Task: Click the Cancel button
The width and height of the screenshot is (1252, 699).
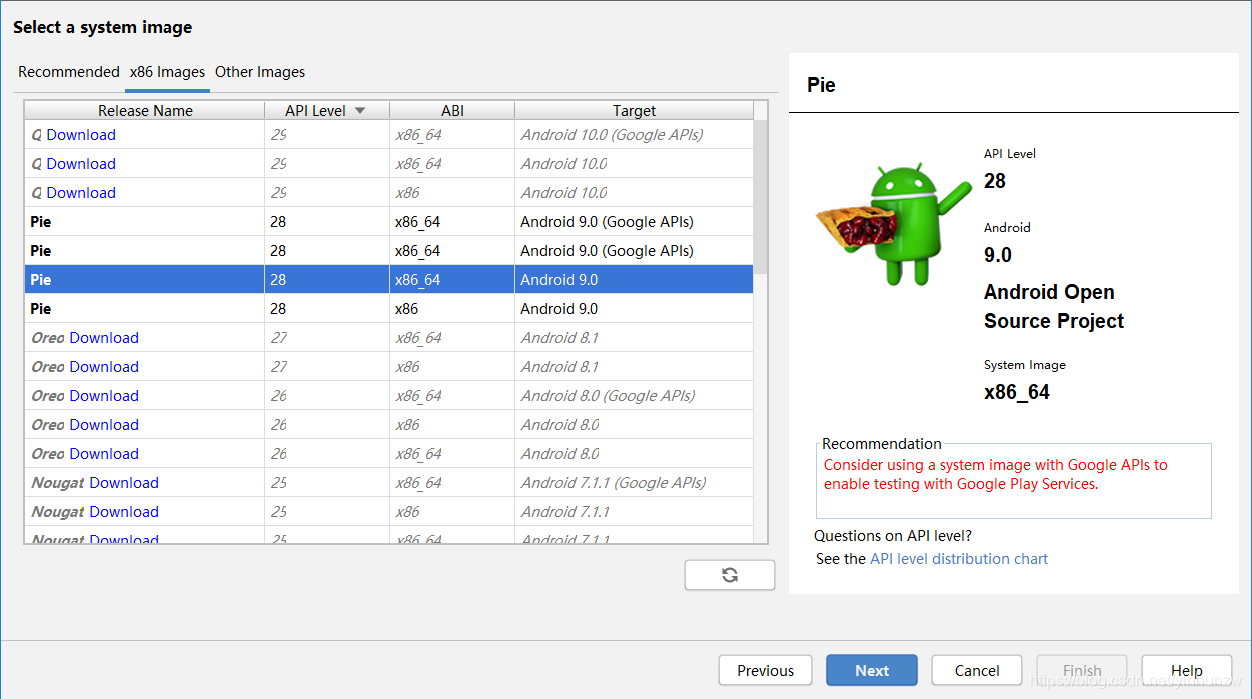Action: [977, 671]
